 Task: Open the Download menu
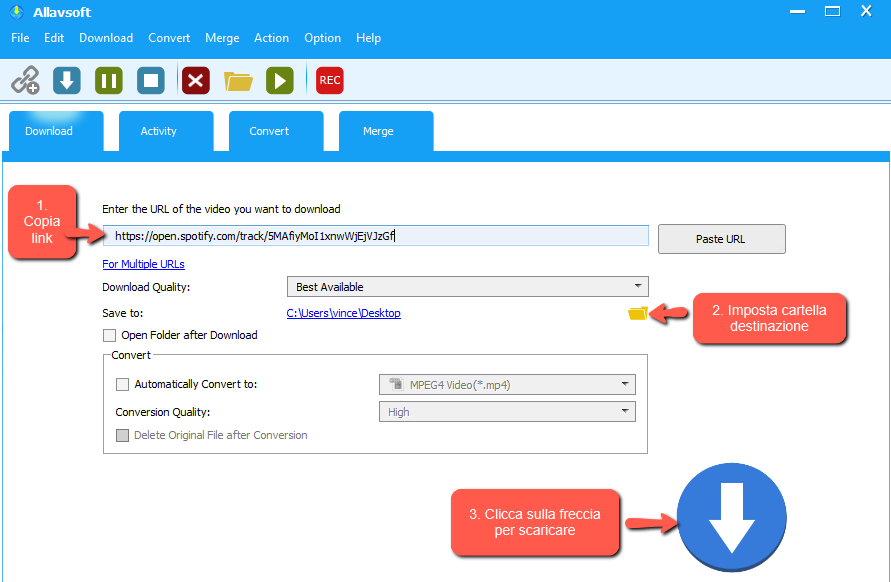click(106, 38)
